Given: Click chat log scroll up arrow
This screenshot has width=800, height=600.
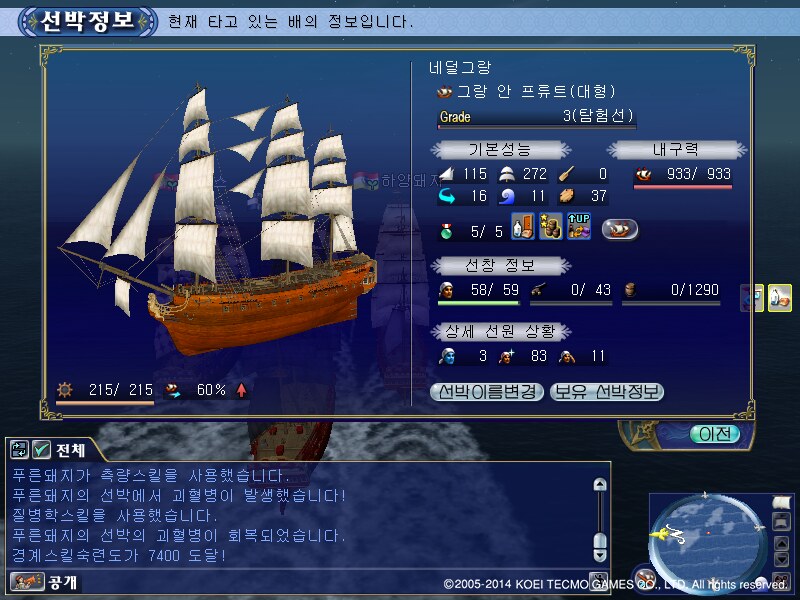Looking at the screenshot, I should (600, 484).
